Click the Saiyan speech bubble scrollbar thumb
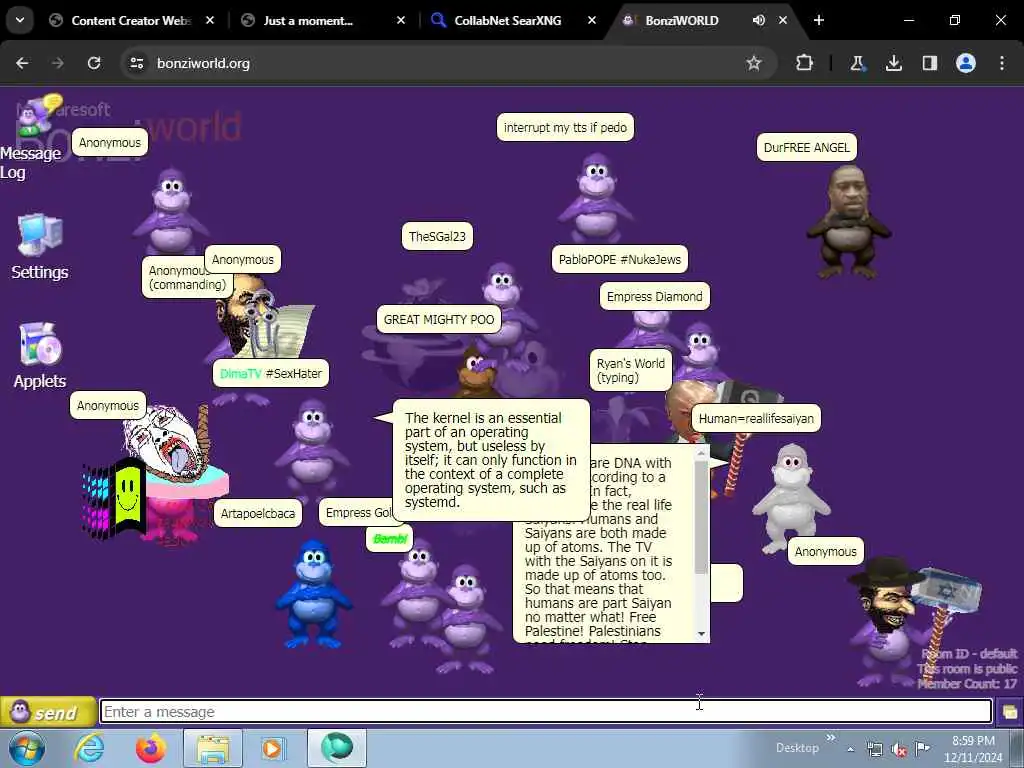 click(x=701, y=517)
